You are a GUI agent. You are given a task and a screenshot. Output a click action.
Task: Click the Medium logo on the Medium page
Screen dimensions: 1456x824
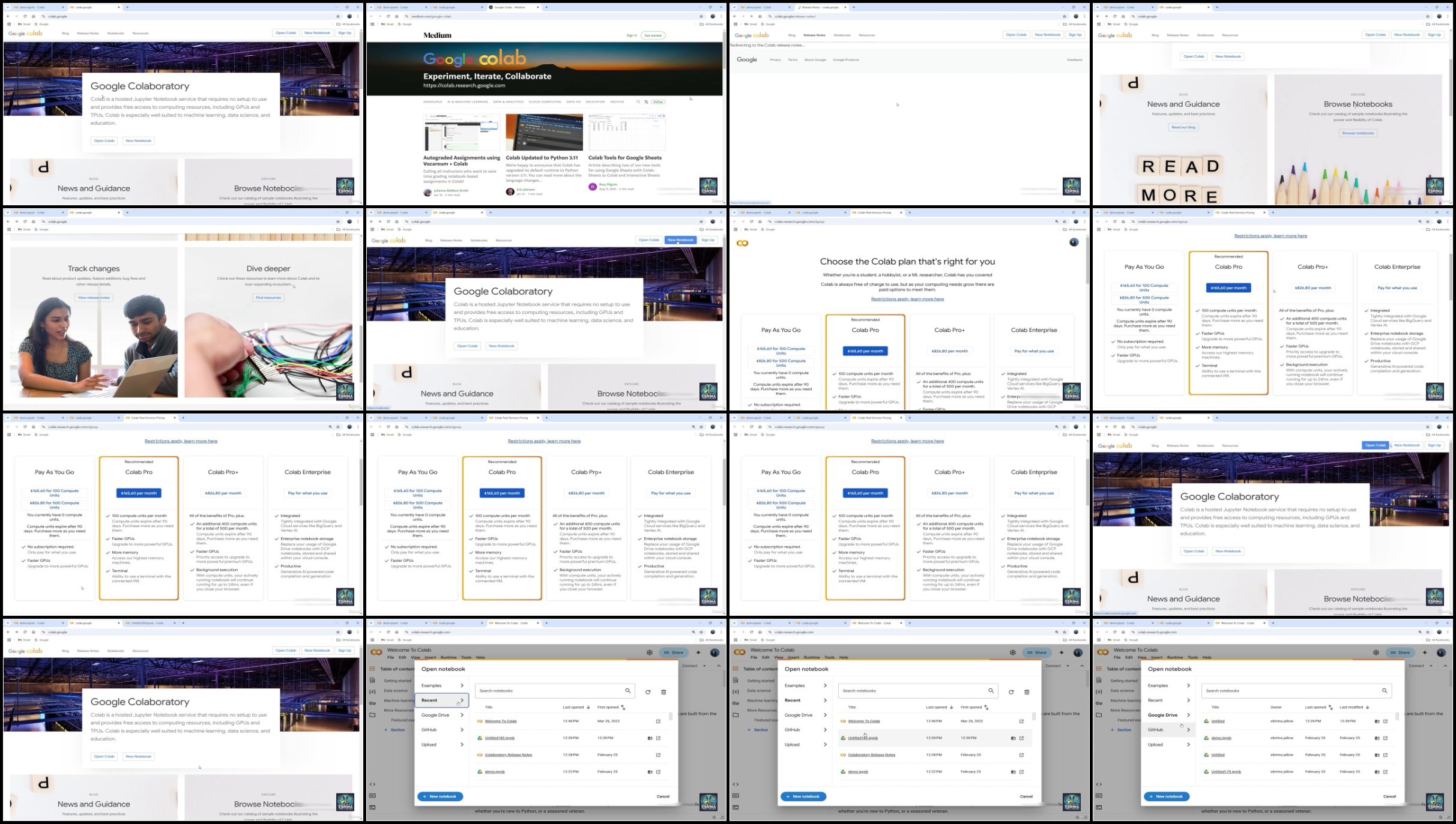point(437,35)
